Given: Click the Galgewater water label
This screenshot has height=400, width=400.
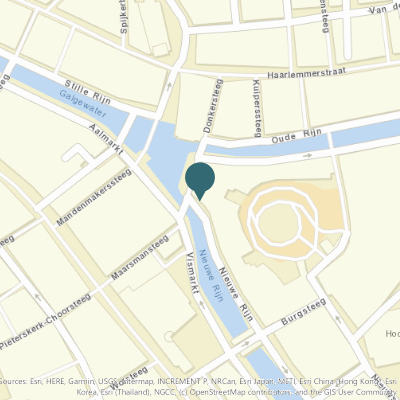Looking at the screenshot, I should tap(83, 104).
